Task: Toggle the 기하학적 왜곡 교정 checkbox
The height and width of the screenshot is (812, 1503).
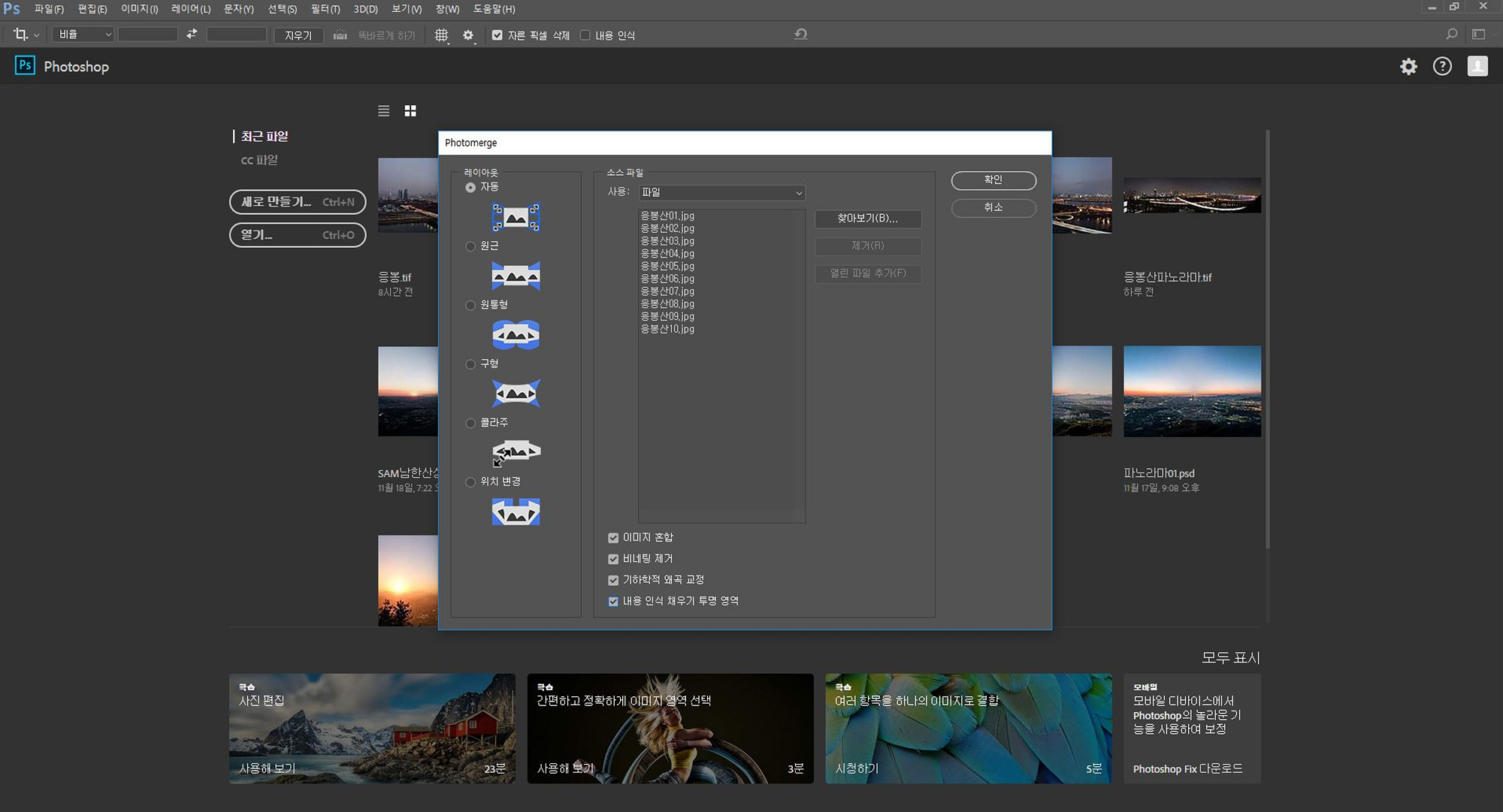Action: (613, 580)
